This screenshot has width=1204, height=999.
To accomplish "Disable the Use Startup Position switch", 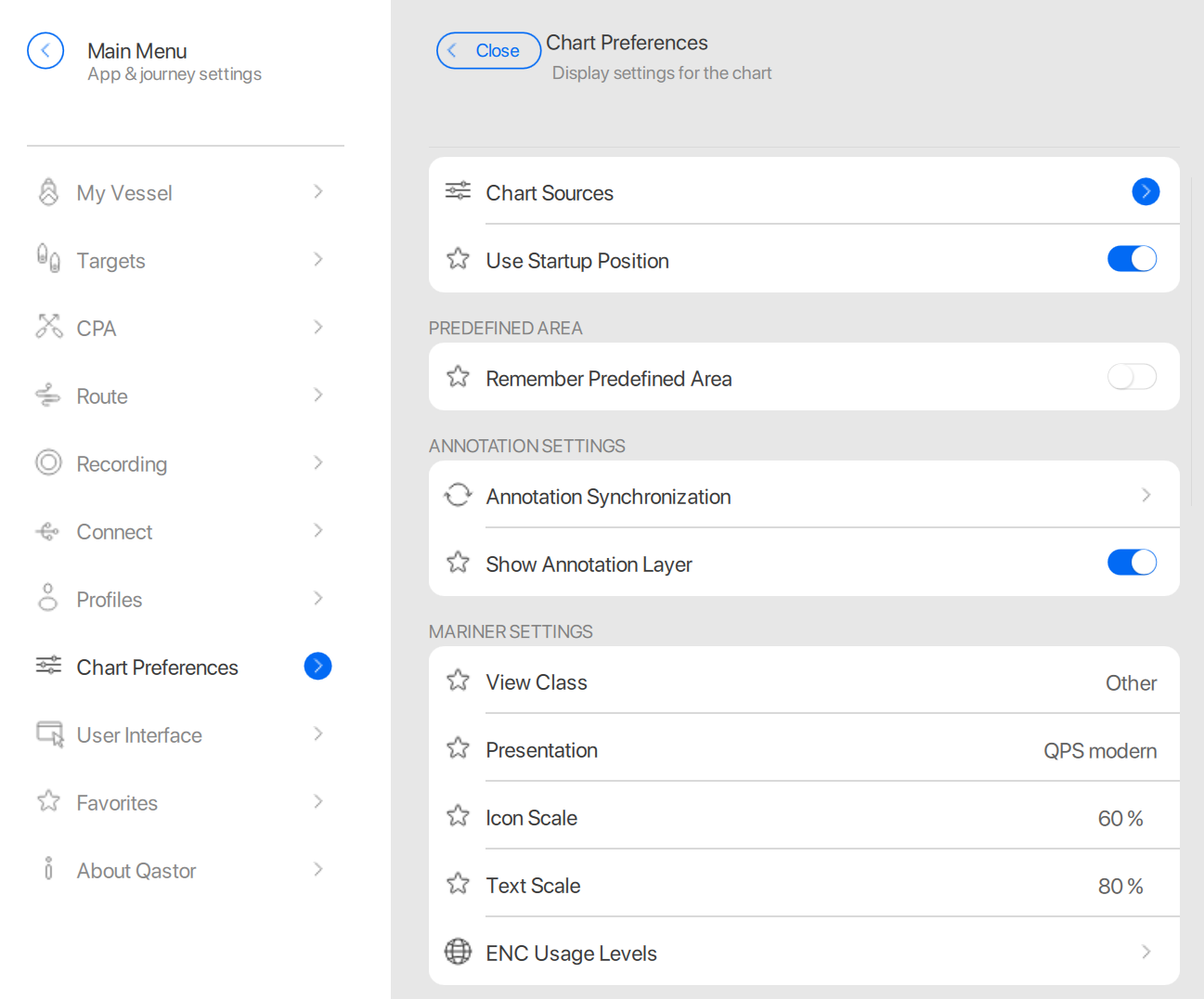I will click(x=1132, y=259).
